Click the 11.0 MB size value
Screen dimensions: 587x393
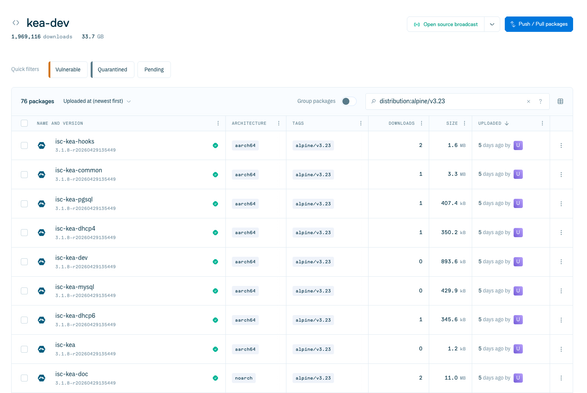(x=455, y=378)
